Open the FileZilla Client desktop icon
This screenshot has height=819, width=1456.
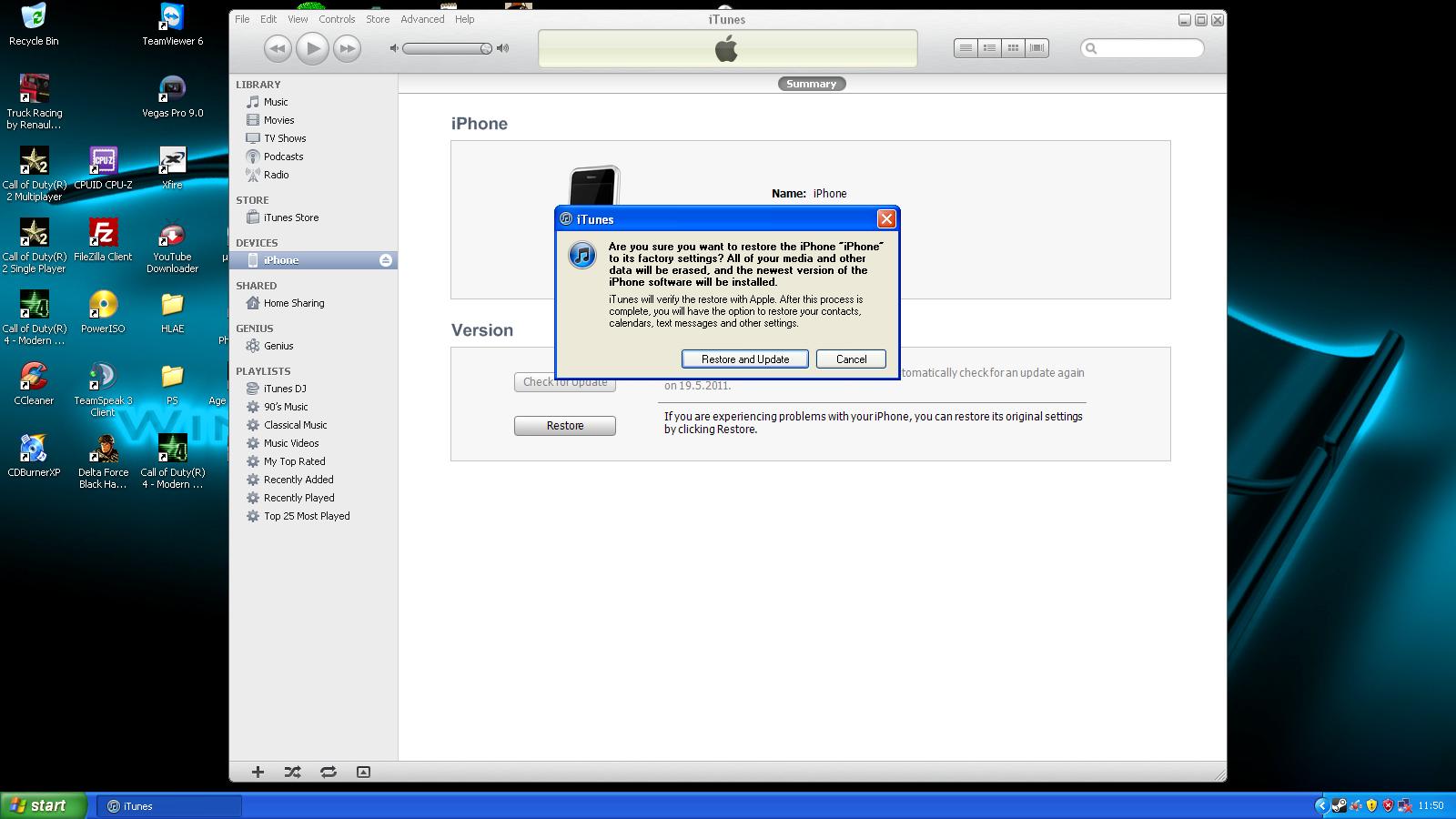[x=103, y=240]
